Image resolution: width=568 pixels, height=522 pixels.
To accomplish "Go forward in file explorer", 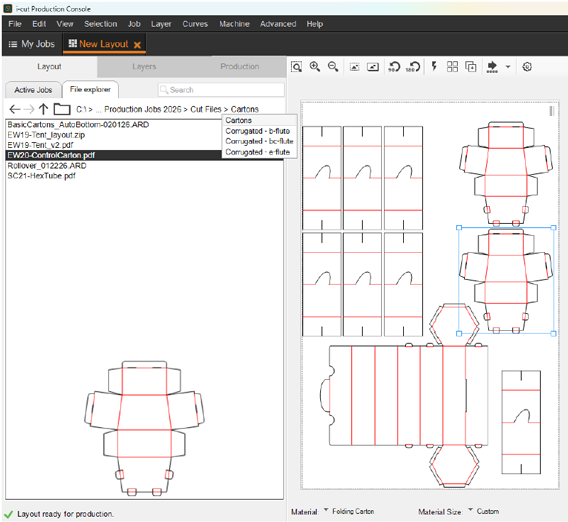I will click(29, 109).
